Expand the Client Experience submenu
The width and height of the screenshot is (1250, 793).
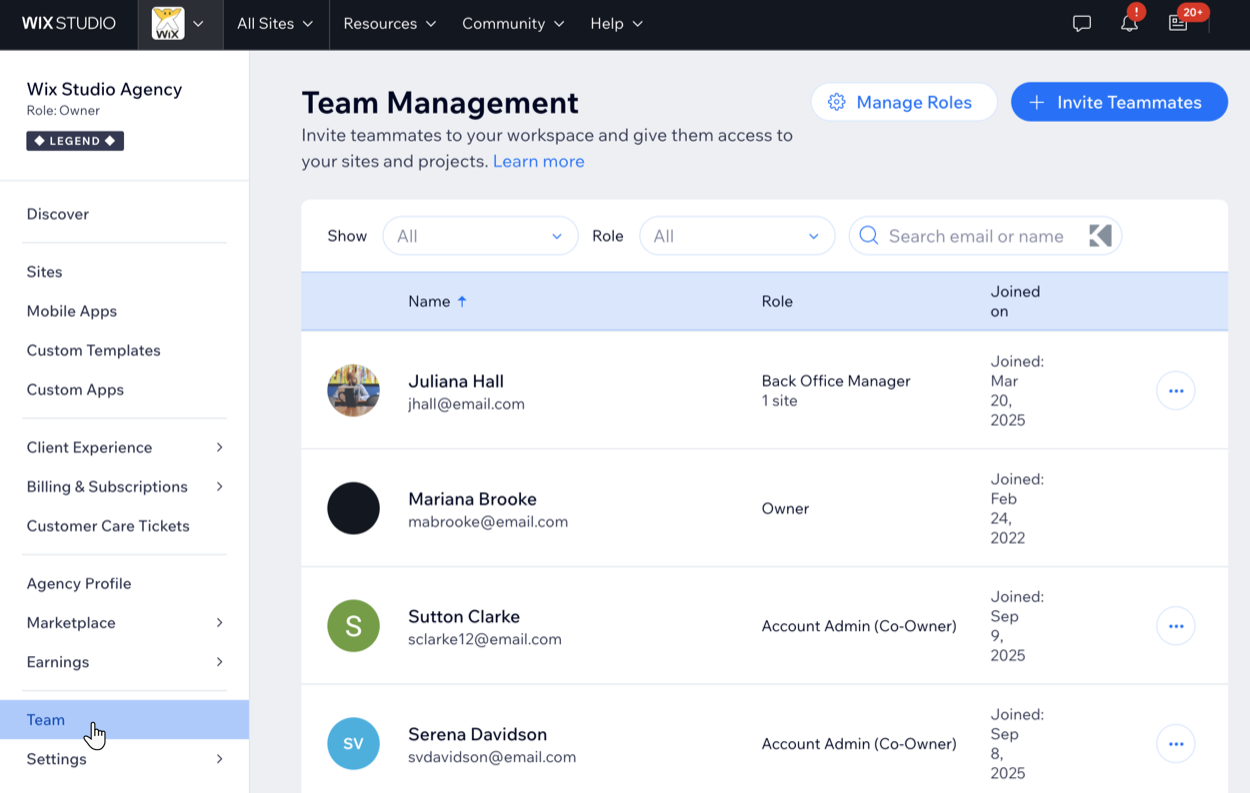pyautogui.click(x=124, y=447)
